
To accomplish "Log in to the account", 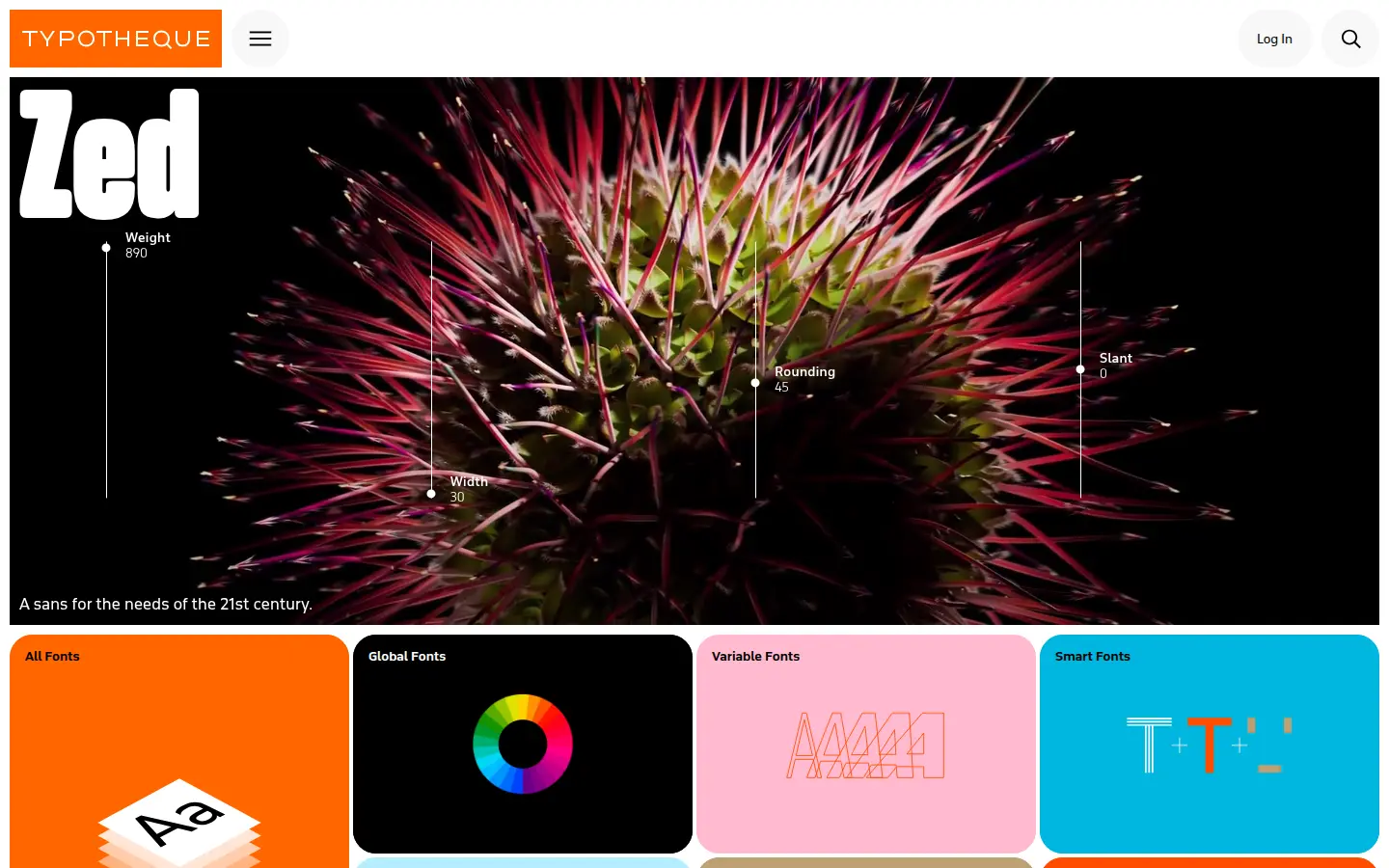I will pyautogui.click(x=1274, y=39).
